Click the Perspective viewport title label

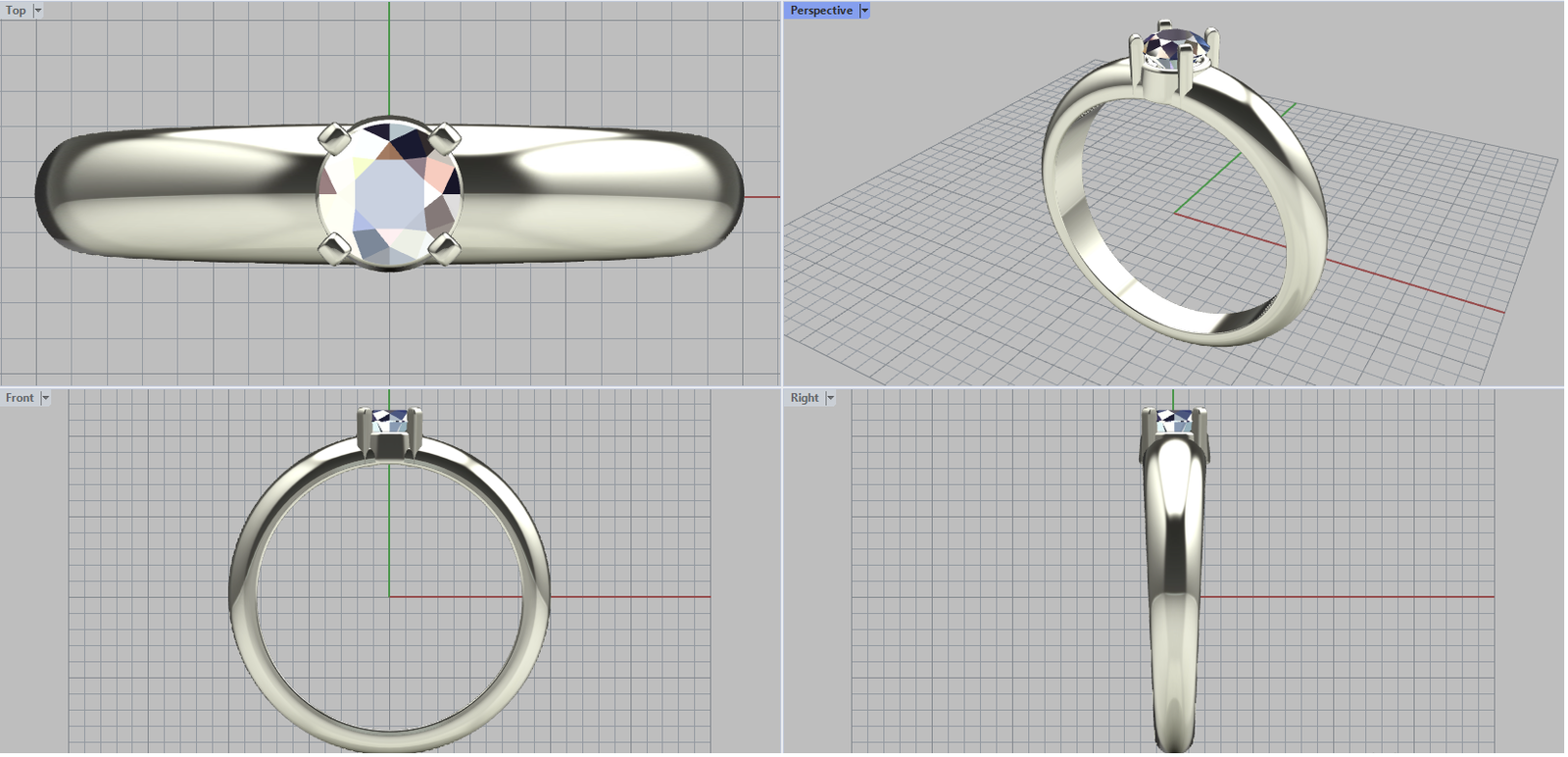(x=821, y=11)
